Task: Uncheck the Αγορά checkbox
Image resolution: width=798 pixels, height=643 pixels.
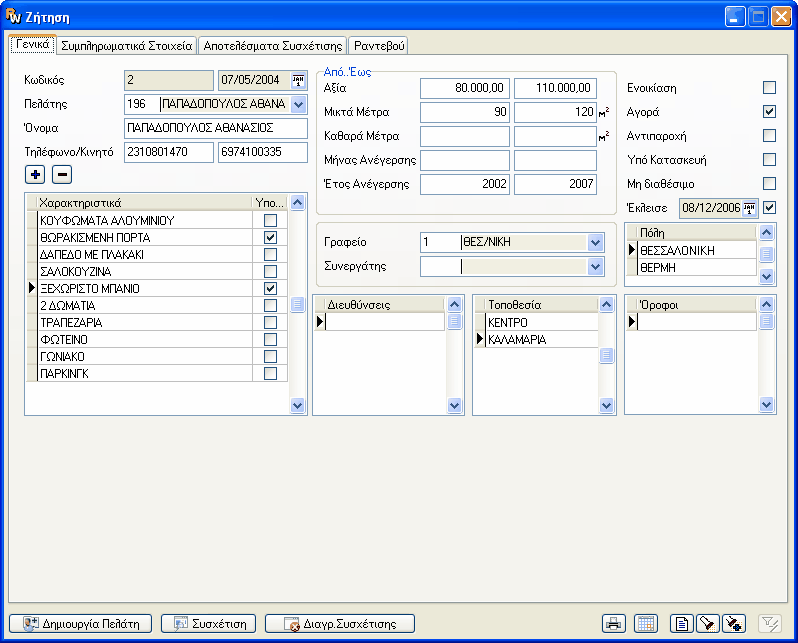Action: [x=770, y=111]
